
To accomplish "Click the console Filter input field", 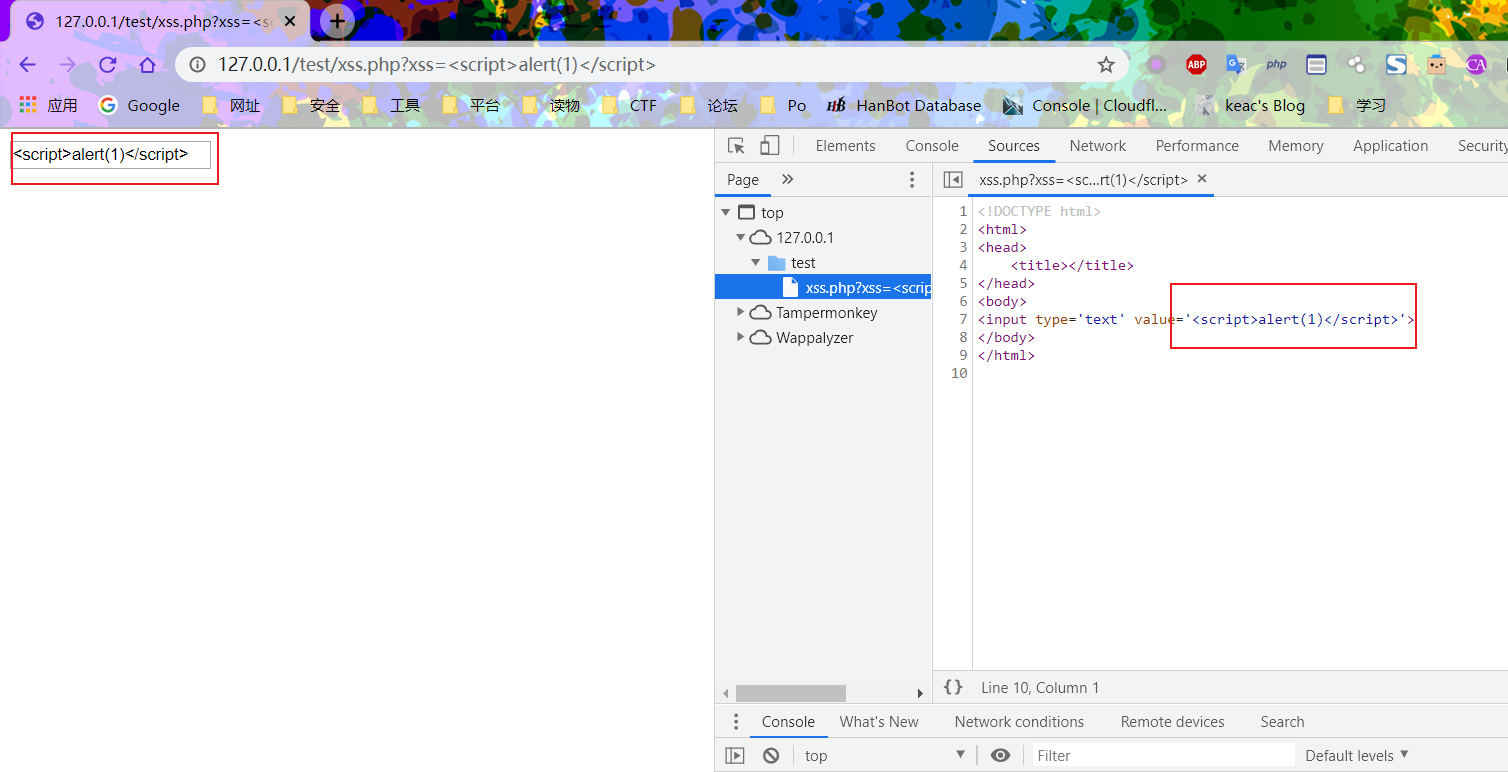I will 1162,756.
